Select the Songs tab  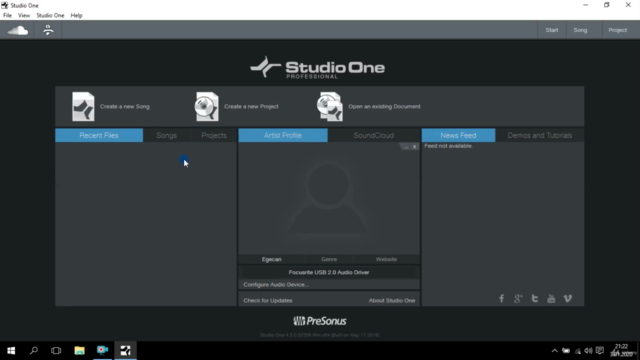tap(167, 136)
